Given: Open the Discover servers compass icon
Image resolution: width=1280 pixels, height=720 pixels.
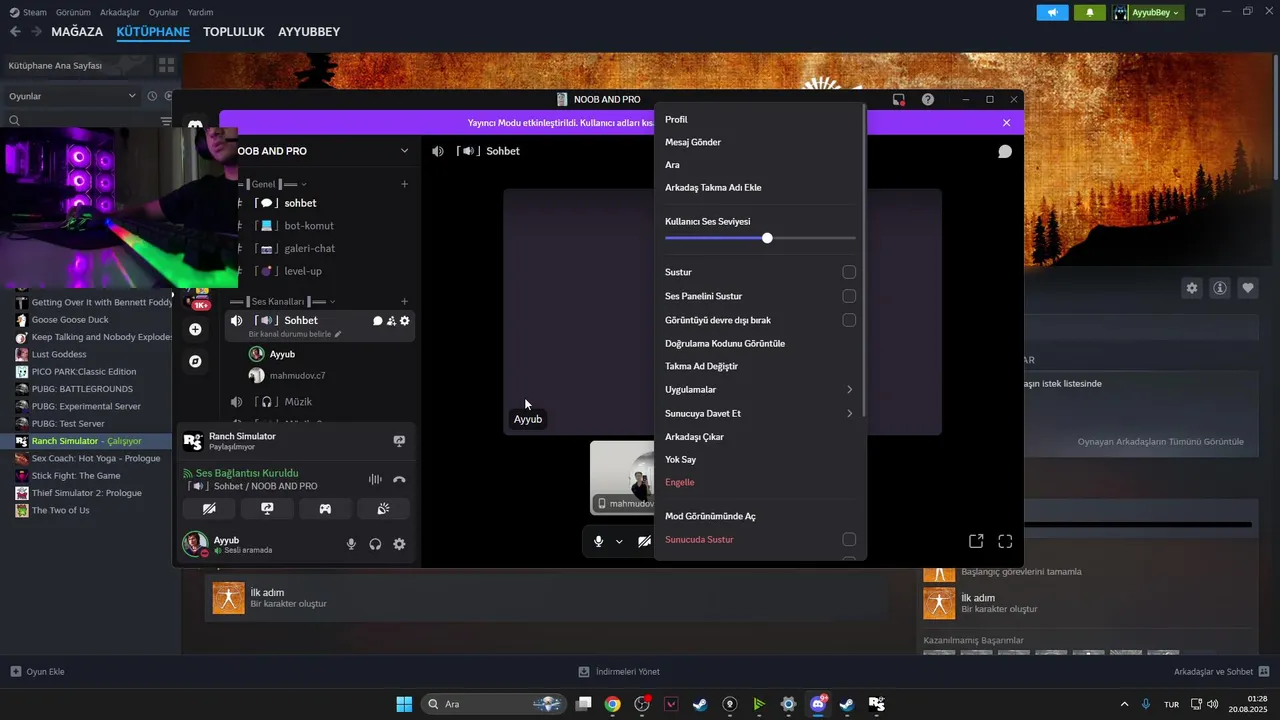Looking at the screenshot, I should 195,361.
